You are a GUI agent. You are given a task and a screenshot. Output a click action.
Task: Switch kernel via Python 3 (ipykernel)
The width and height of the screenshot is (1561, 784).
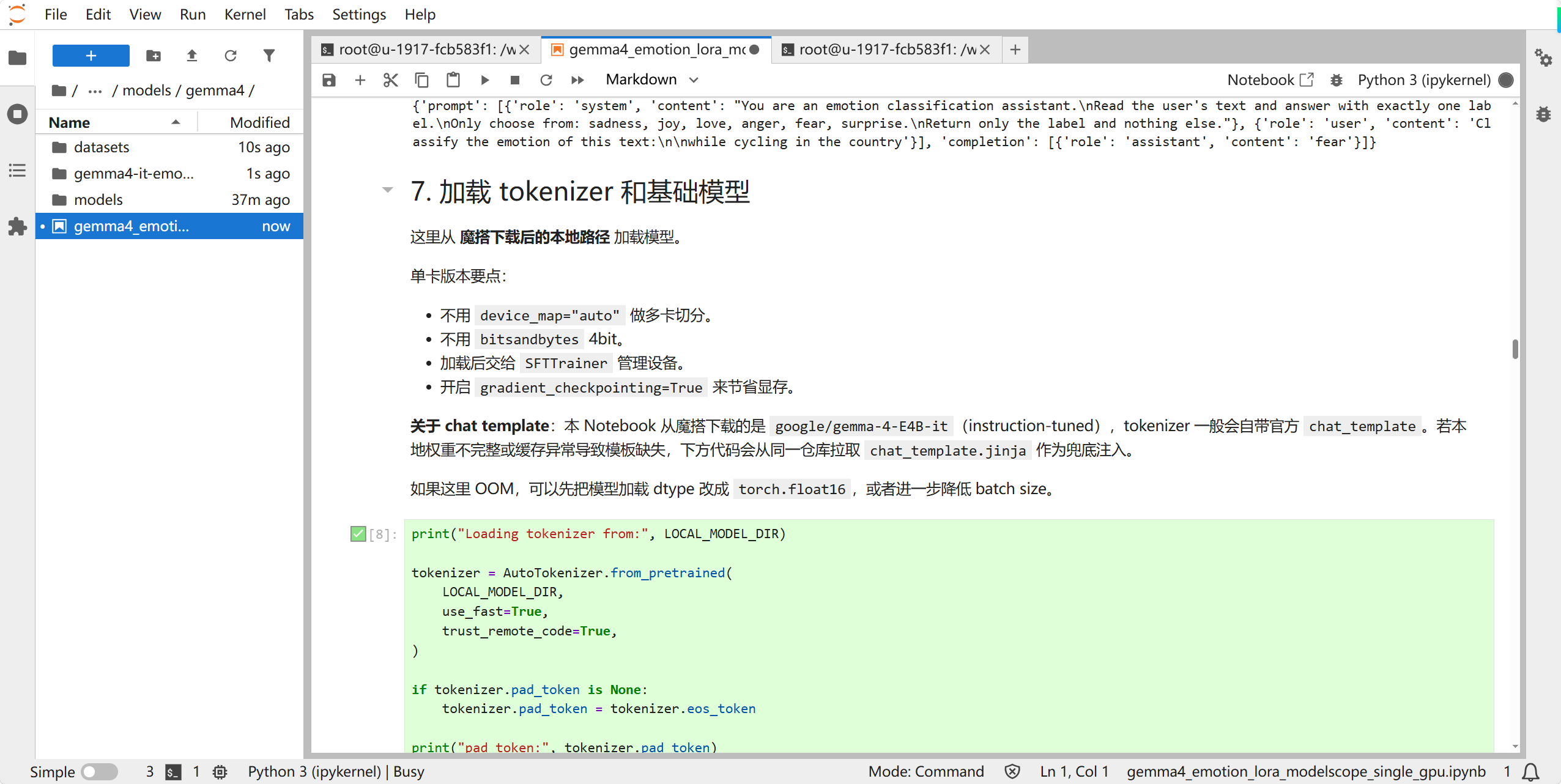(1424, 80)
